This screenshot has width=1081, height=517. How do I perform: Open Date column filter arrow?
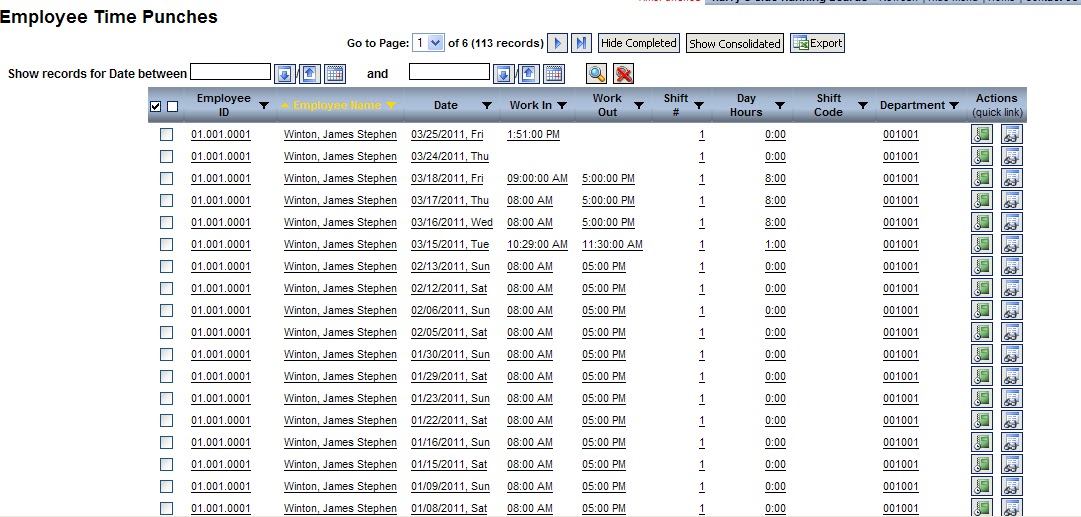487,105
